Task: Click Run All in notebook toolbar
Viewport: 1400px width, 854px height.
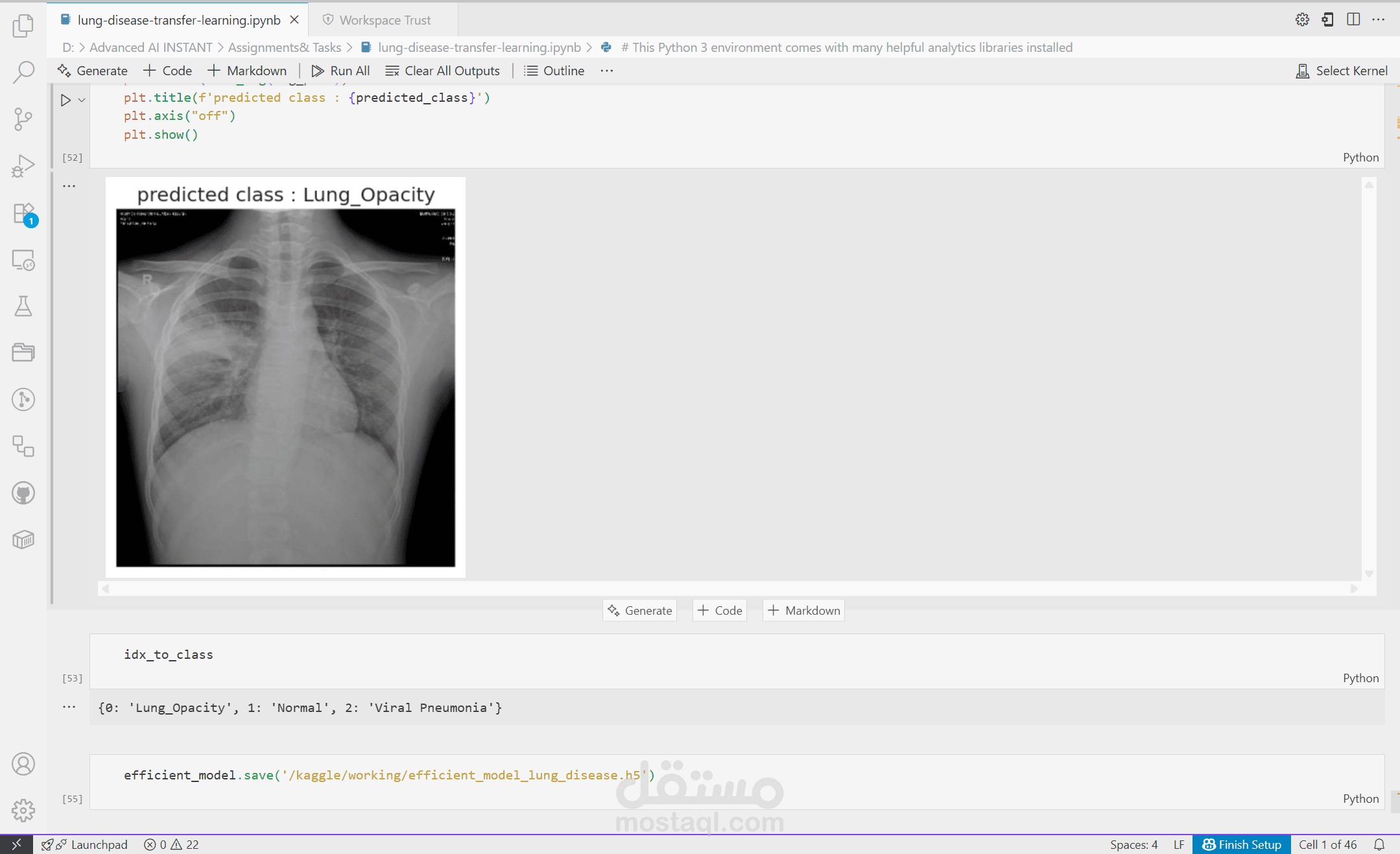Action: 340,71
